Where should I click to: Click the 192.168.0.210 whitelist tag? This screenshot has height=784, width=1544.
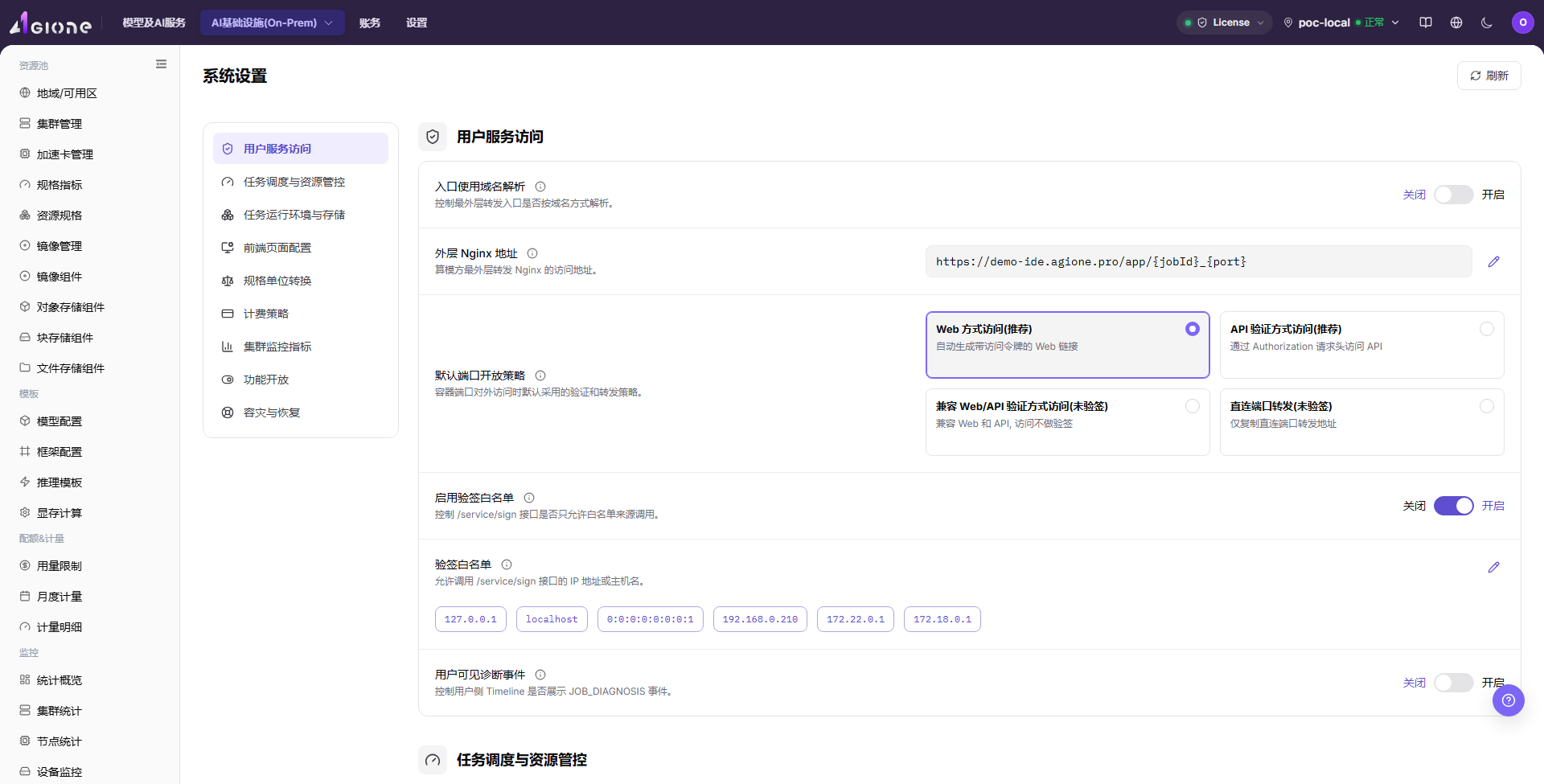click(x=760, y=619)
